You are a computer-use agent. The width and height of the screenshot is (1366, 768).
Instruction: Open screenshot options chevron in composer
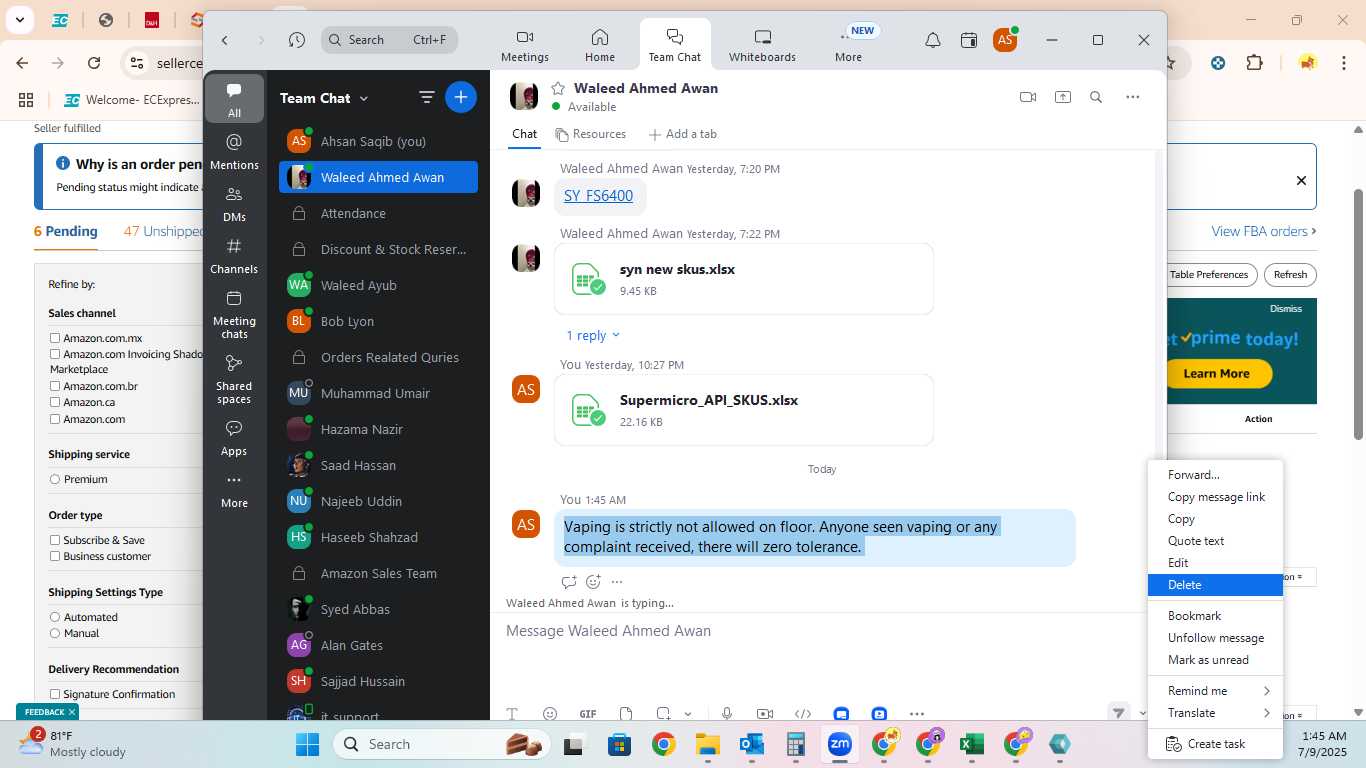[x=688, y=714]
